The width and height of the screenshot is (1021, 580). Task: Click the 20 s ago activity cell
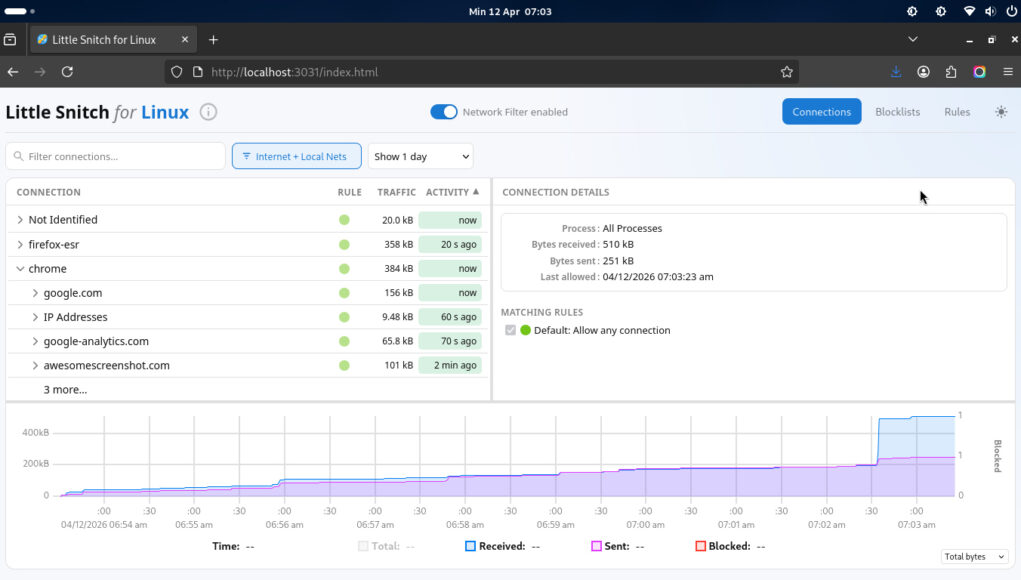(450, 245)
